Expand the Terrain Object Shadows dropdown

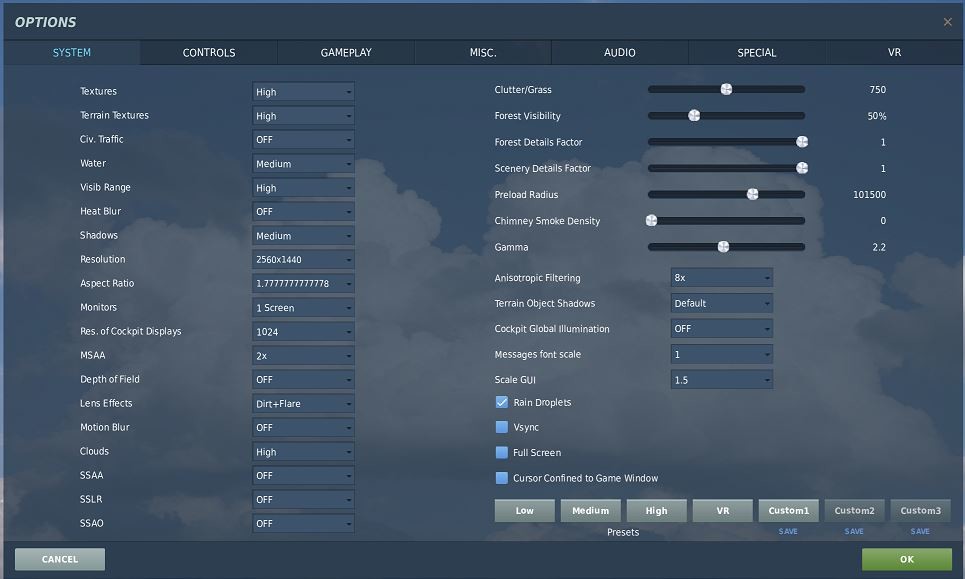pos(721,303)
